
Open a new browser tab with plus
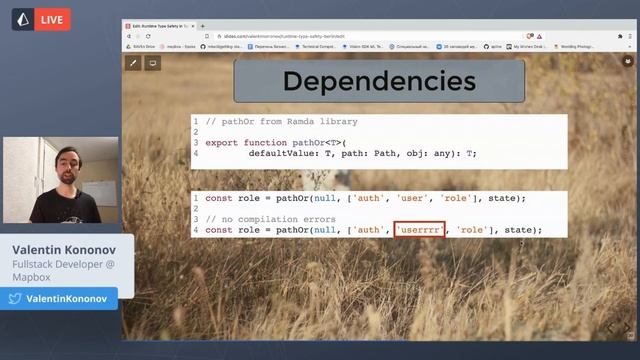click(202, 26)
